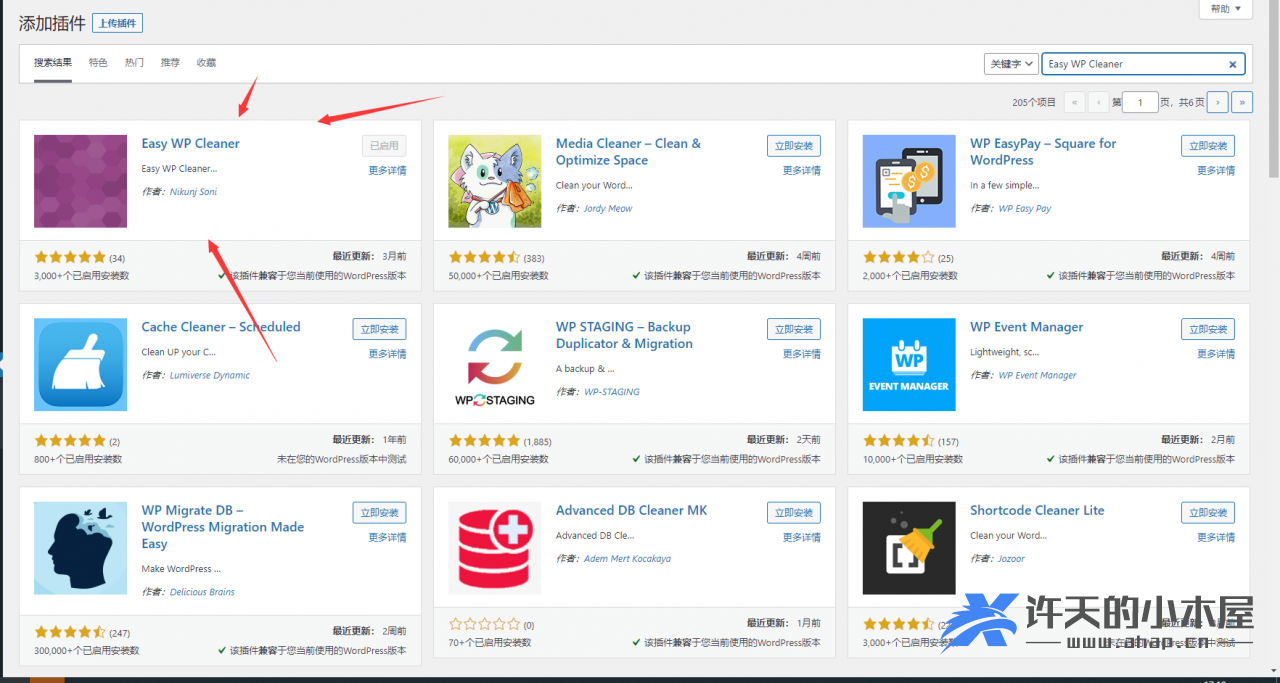Viewport: 1280px width, 683px height.
Task: Open 更多详情 for Media Cleaner
Action: click(802, 171)
